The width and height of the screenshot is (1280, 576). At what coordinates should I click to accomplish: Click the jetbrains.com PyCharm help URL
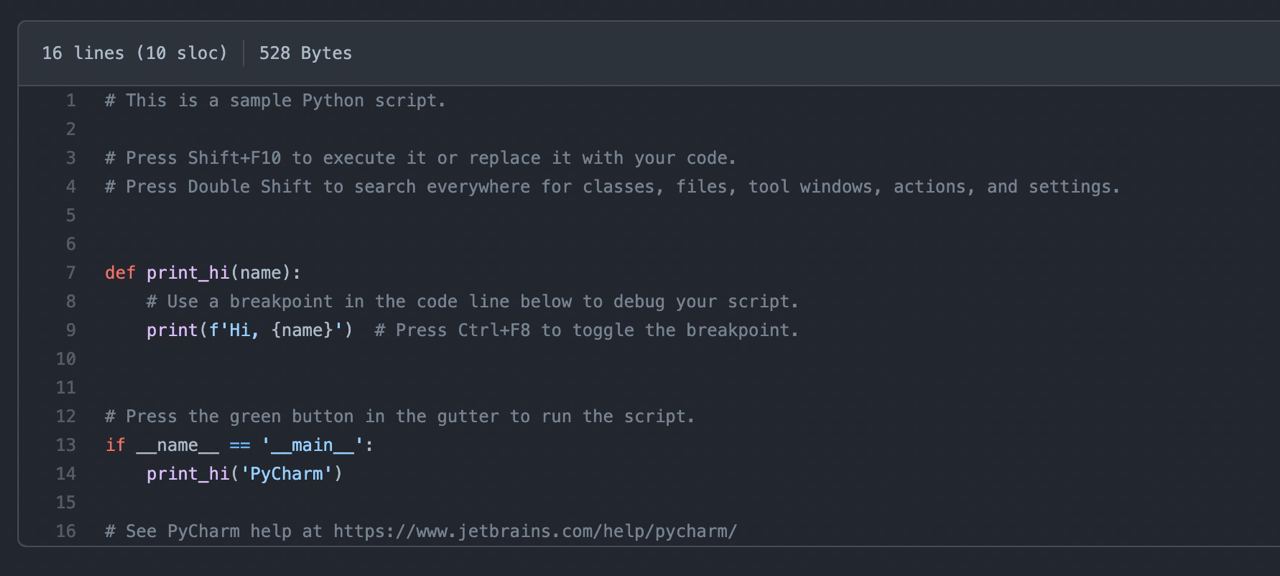(x=535, y=531)
